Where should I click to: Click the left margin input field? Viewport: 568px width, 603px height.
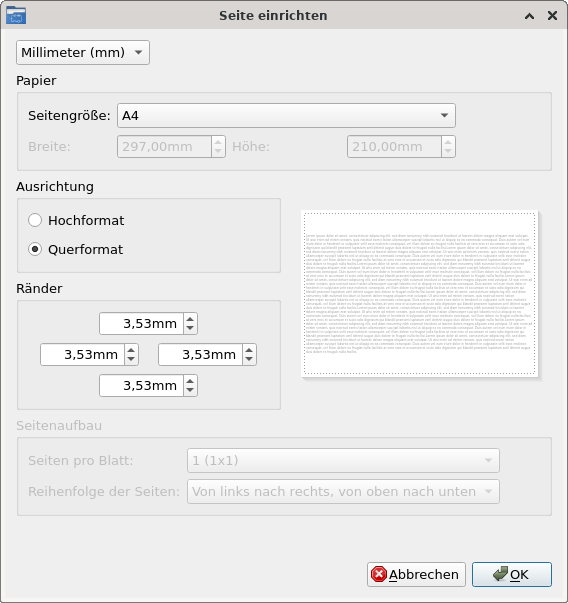point(82,355)
